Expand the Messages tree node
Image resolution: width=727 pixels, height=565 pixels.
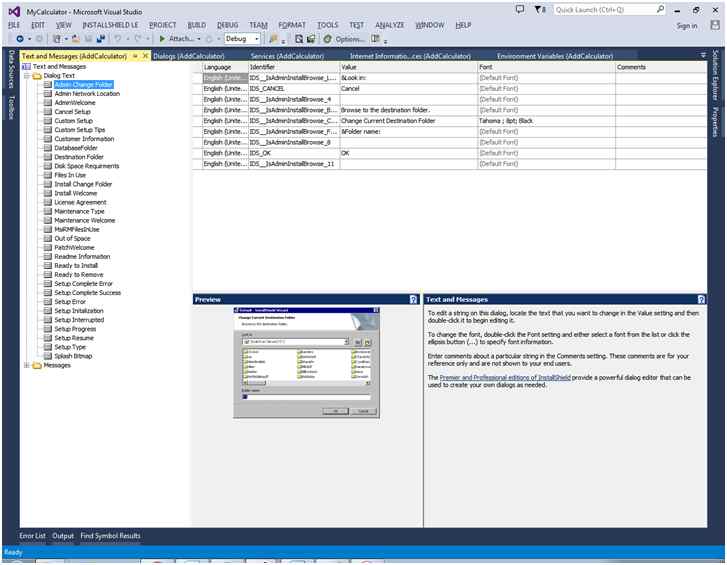(x=26, y=366)
